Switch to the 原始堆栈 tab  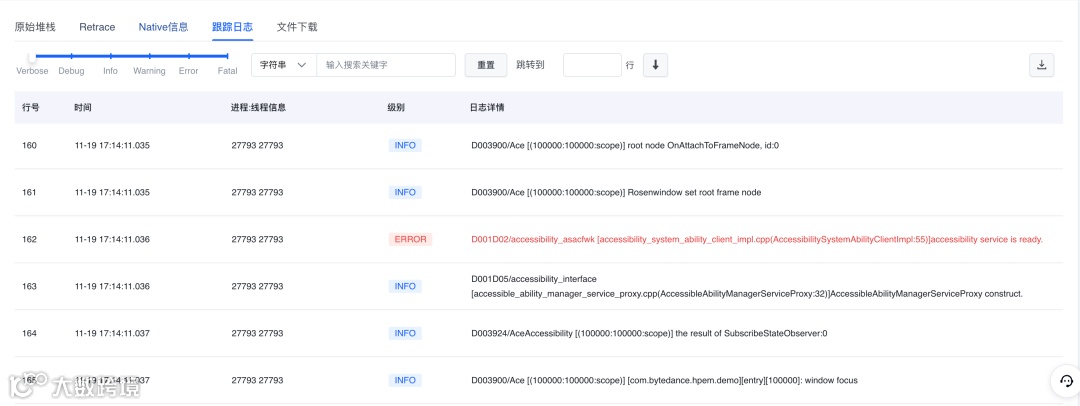[35, 27]
